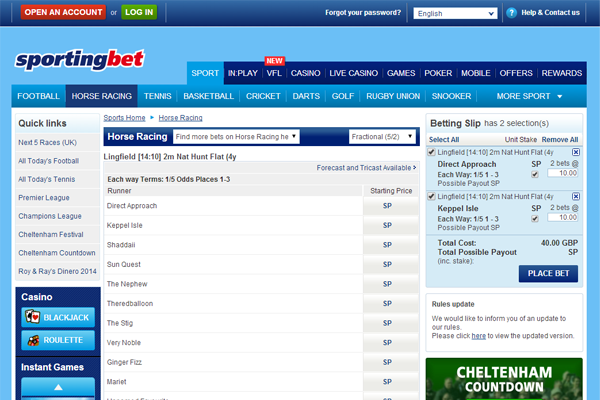Open the Mobile tab

point(476,73)
